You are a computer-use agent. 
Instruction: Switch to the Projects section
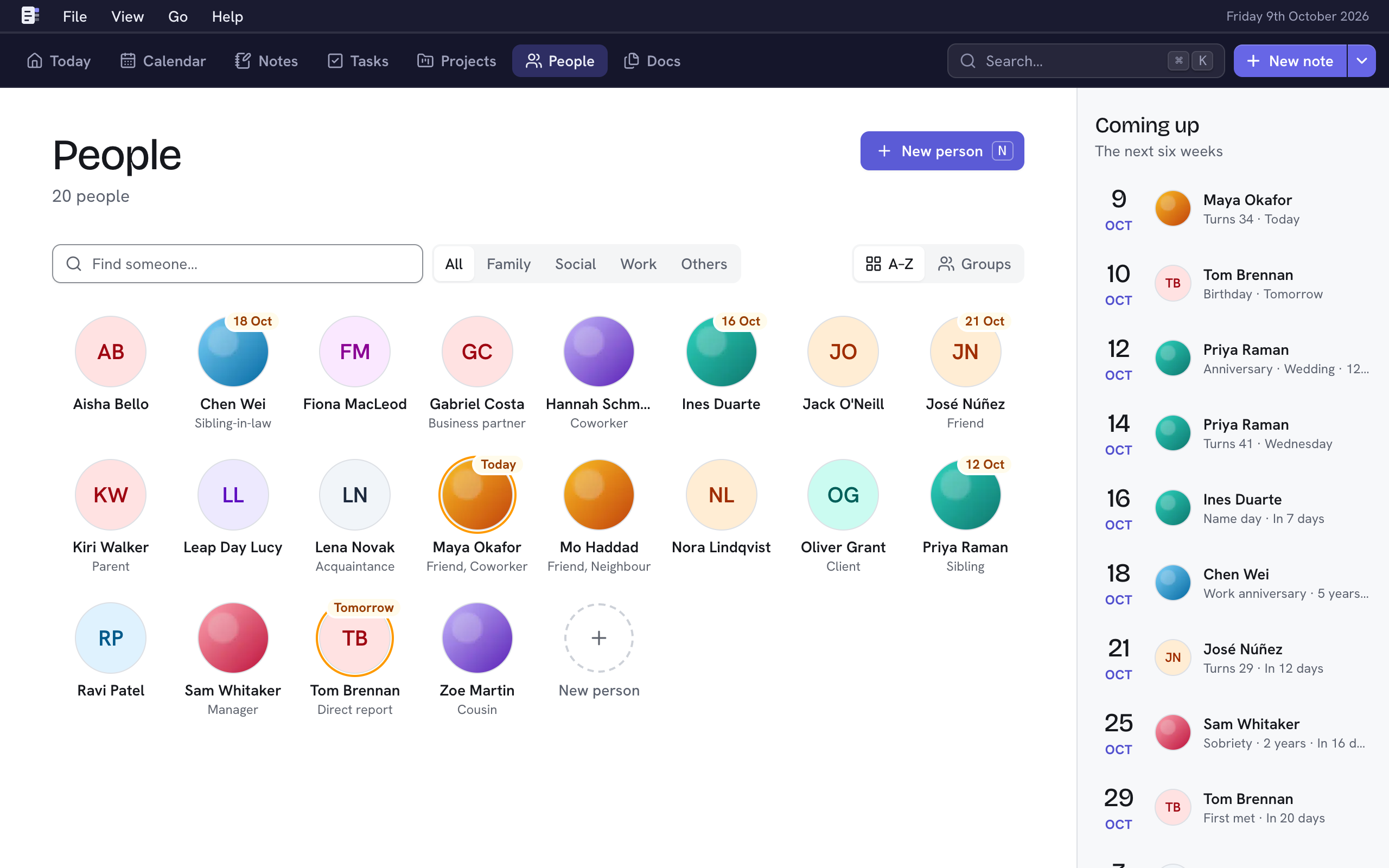tap(457, 61)
